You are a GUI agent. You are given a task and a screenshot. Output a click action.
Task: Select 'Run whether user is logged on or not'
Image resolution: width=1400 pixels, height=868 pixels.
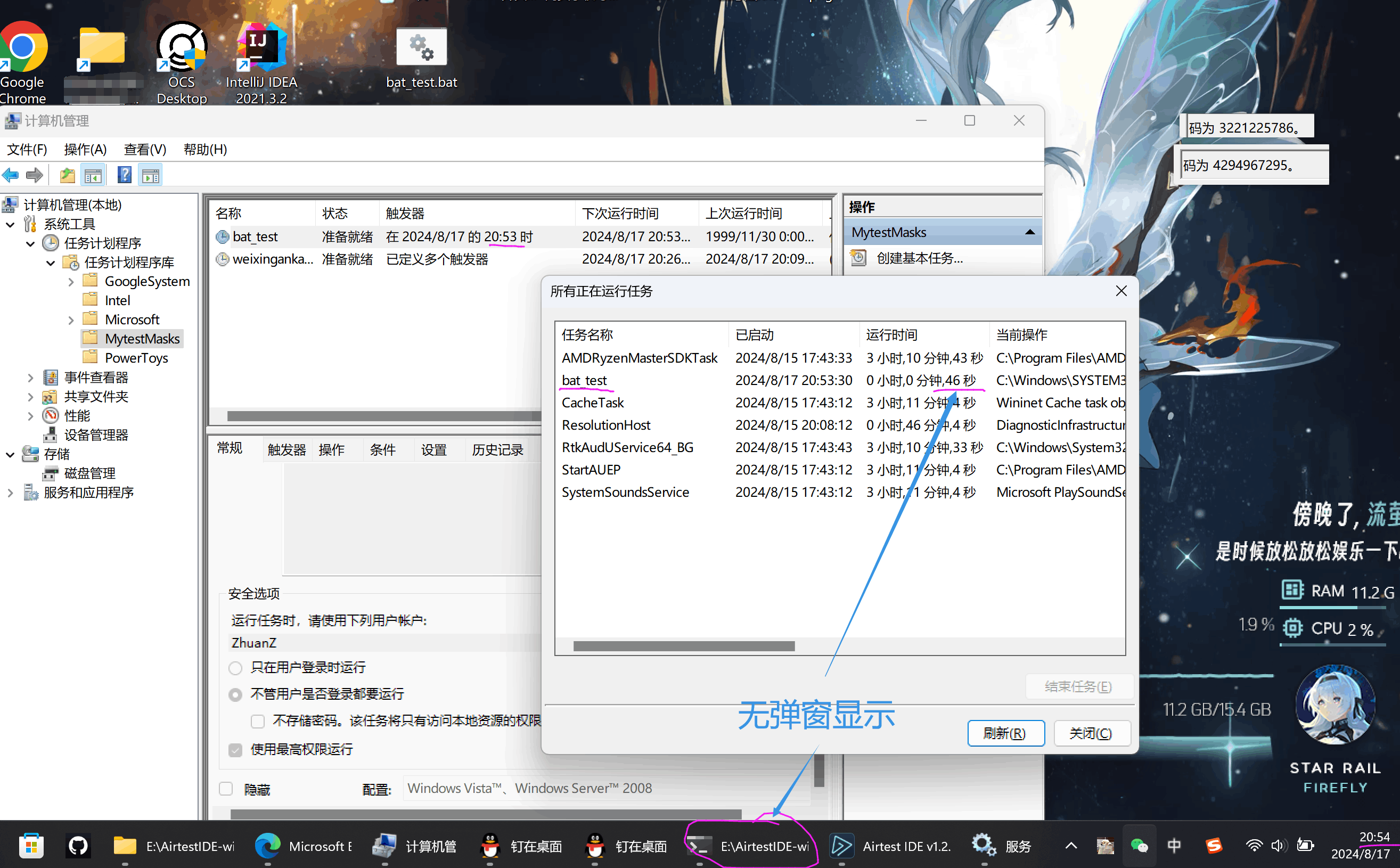coord(235,694)
